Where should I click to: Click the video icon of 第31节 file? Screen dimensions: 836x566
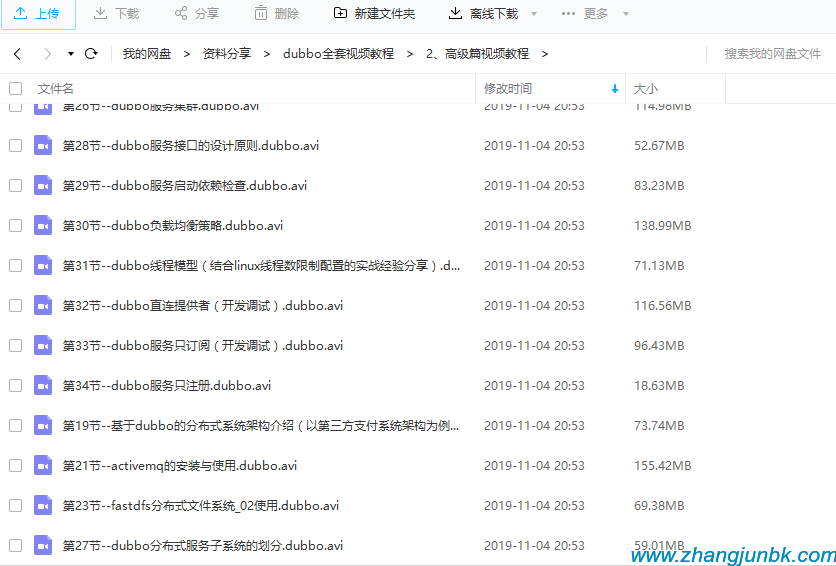tap(43, 265)
